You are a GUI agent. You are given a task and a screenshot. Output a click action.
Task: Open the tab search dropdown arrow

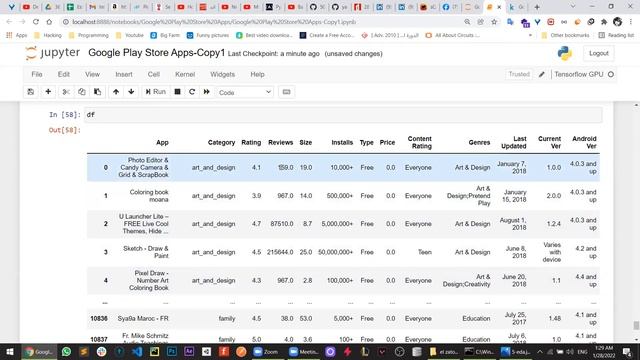(573, 7)
